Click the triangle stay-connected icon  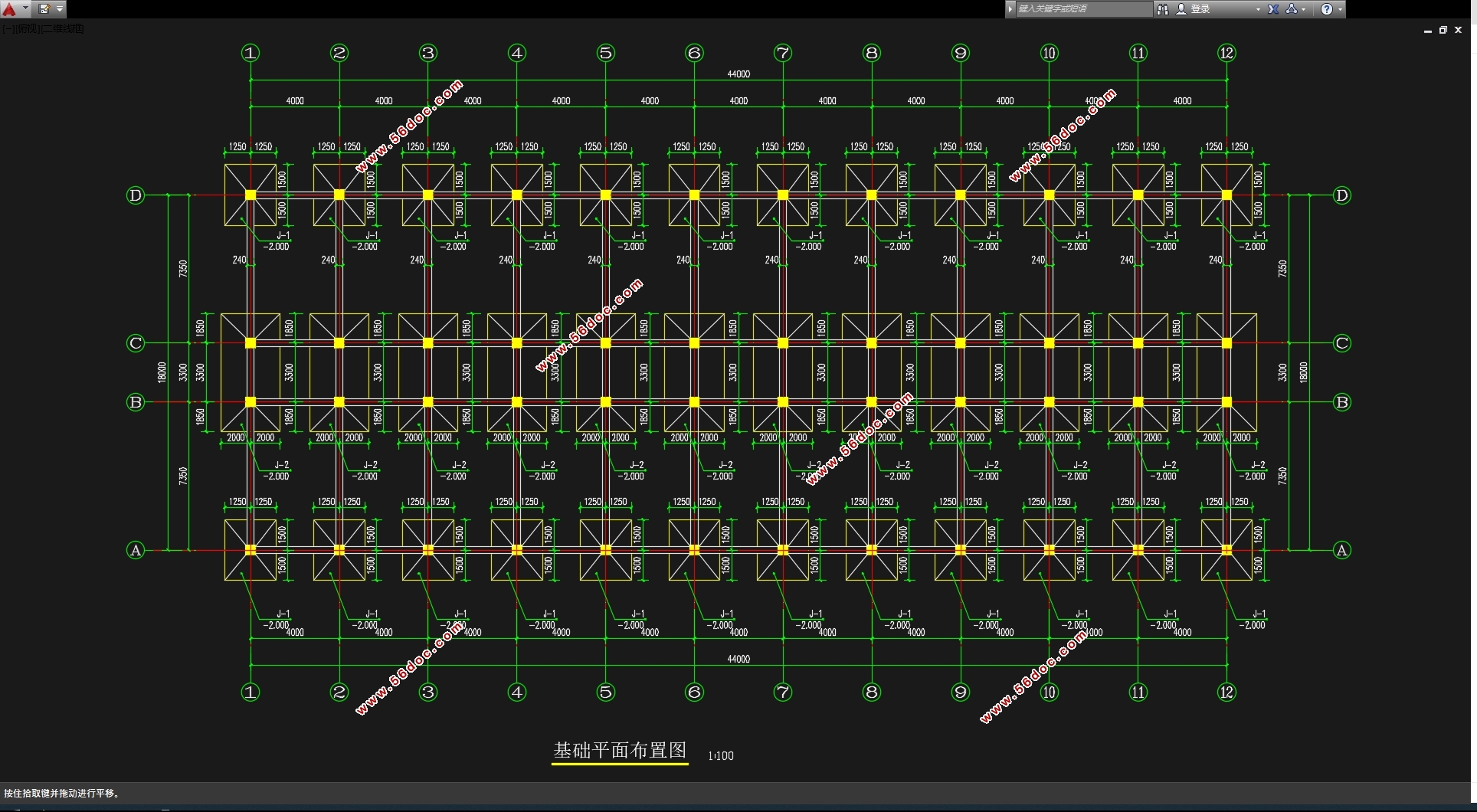[1292, 9]
